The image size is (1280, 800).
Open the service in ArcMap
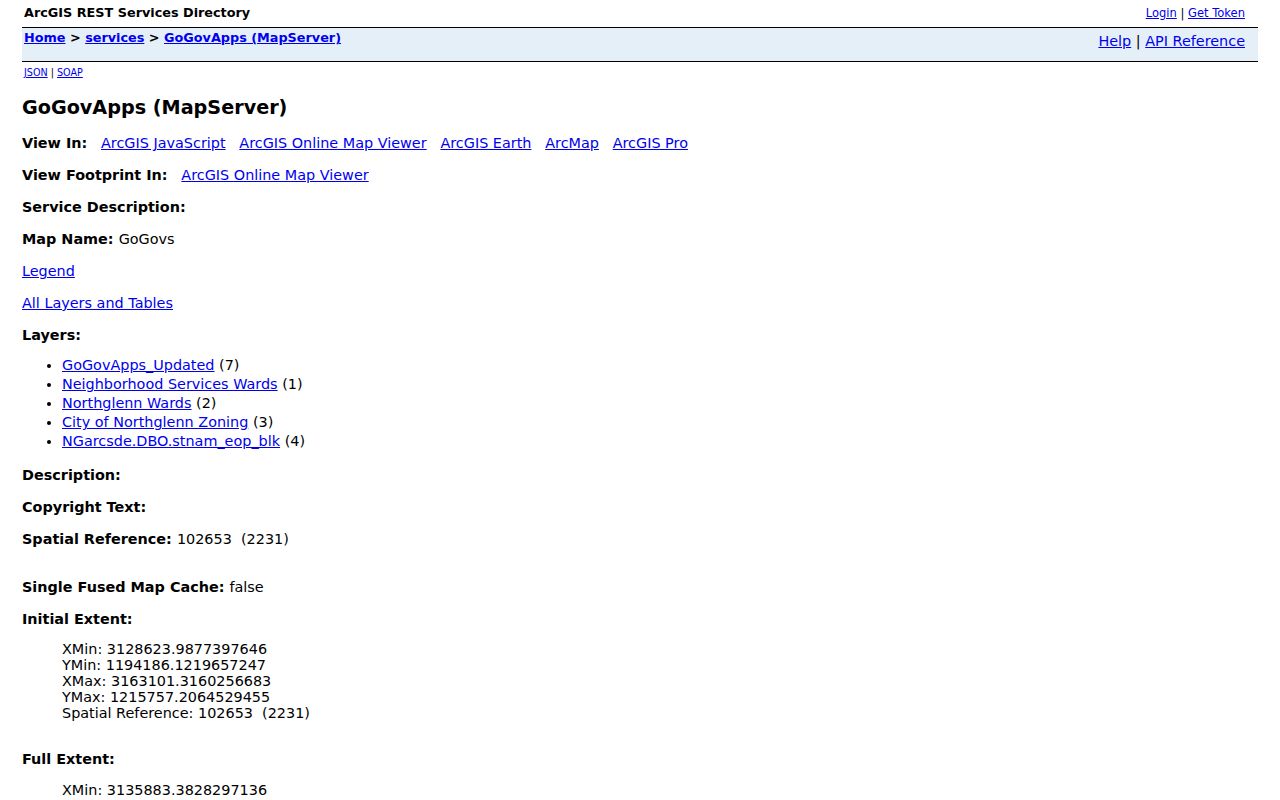coord(572,143)
